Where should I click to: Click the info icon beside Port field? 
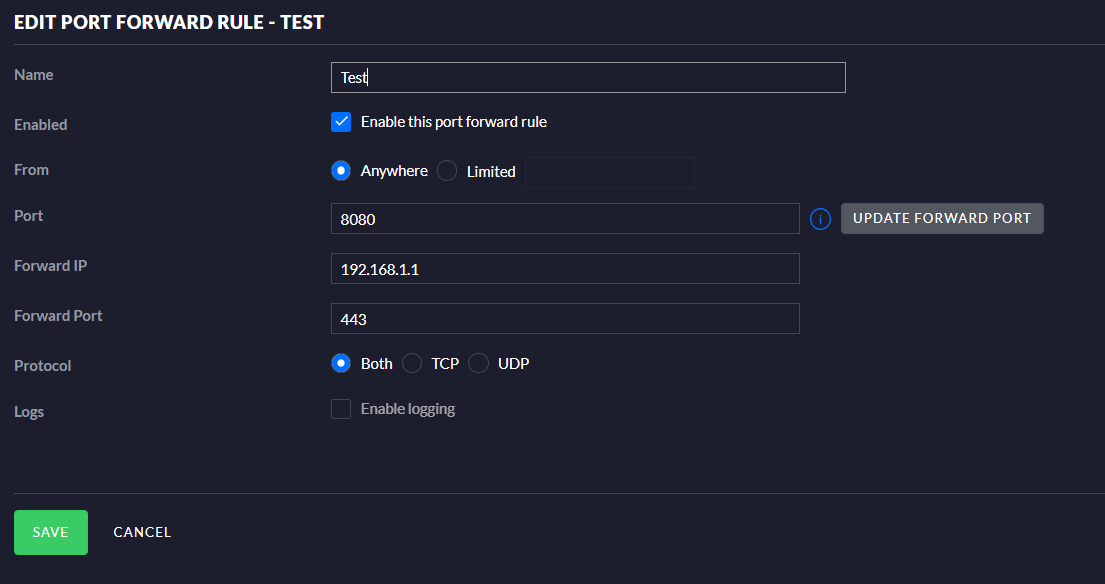point(820,219)
